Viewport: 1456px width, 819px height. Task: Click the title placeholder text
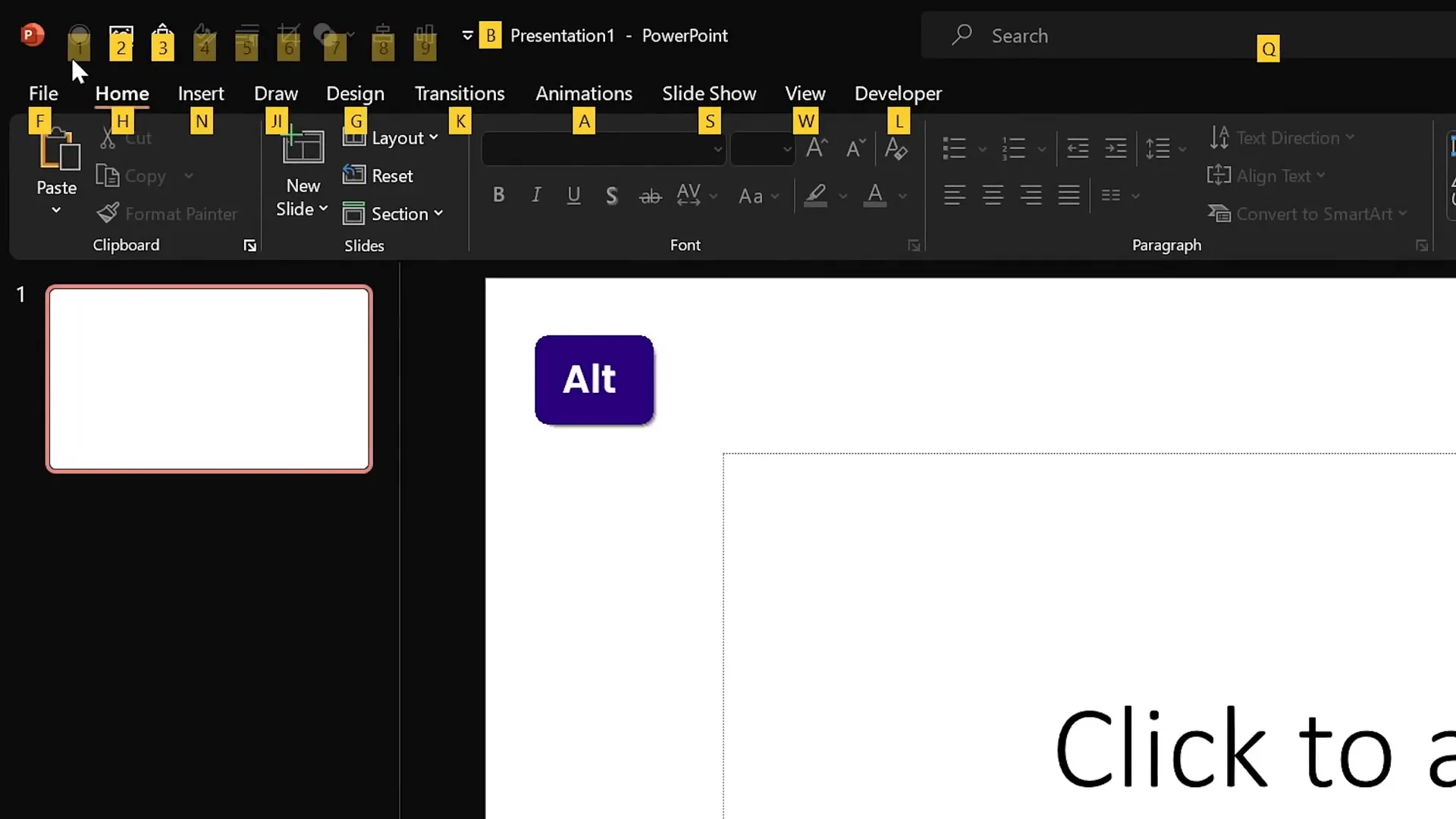pyautogui.click(x=1254, y=748)
